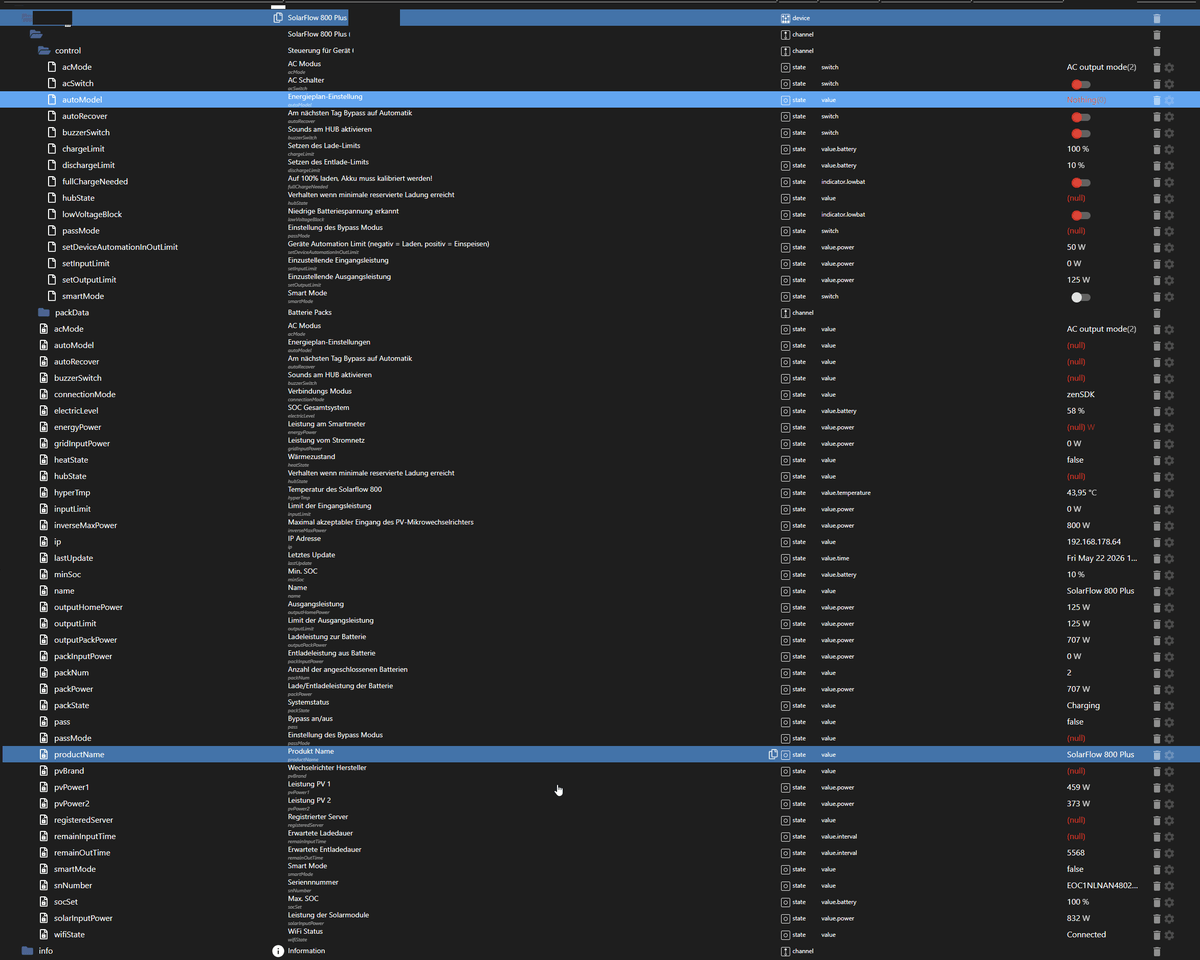Viewport: 1200px width, 960px height.
Task: Delete the control channel
Action: (x=1157, y=51)
